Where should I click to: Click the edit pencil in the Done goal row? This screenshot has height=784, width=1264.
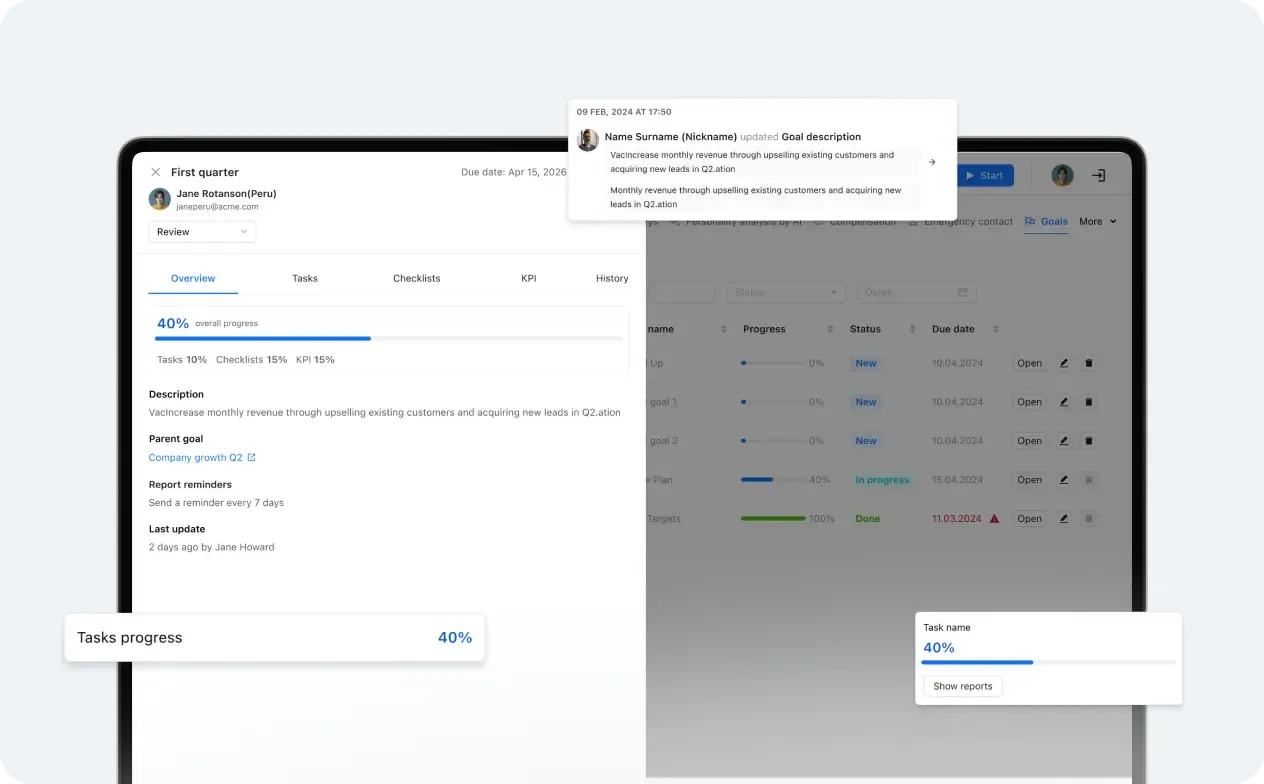(x=1064, y=519)
